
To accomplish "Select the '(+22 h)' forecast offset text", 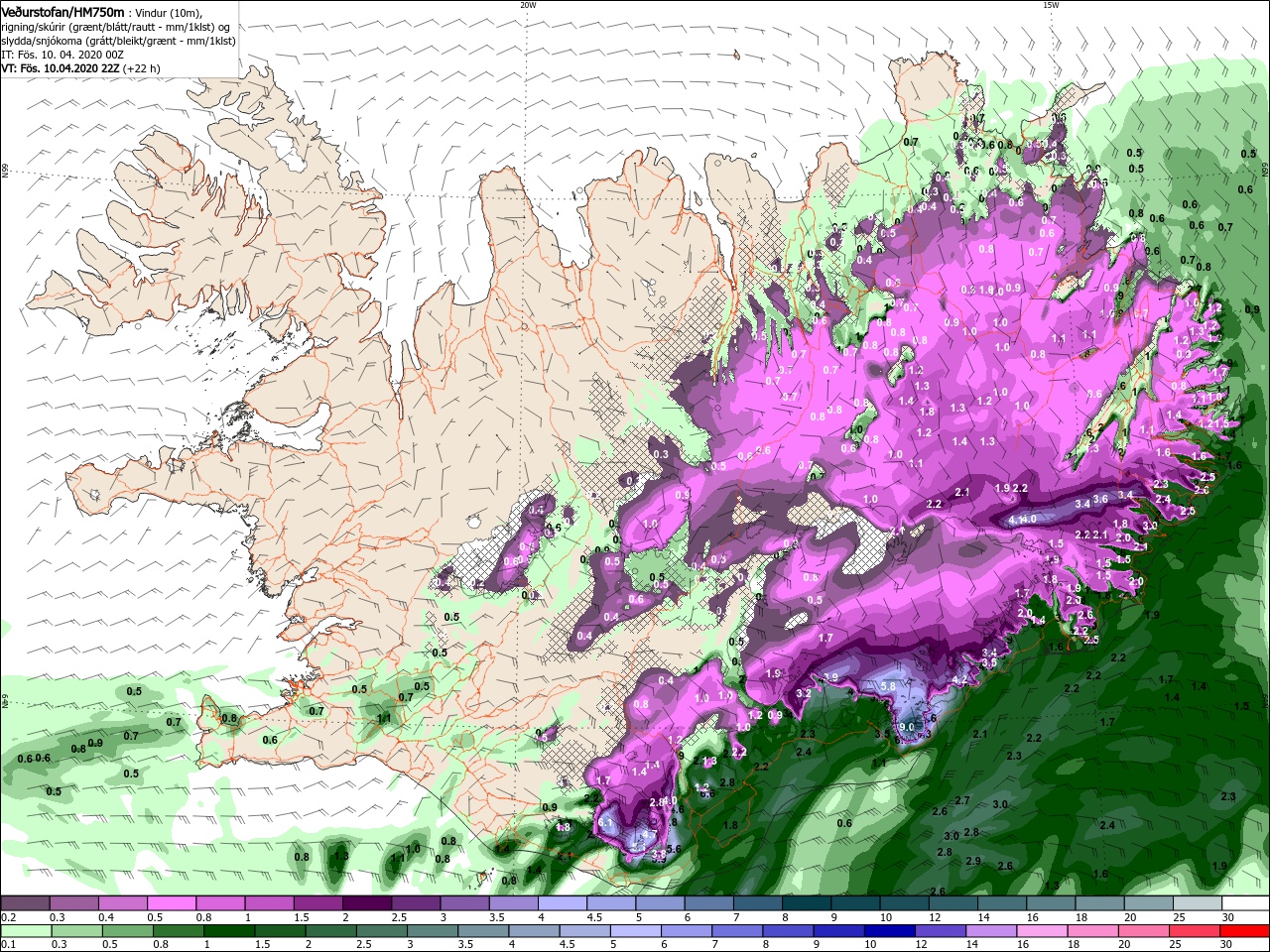I will (140, 68).
